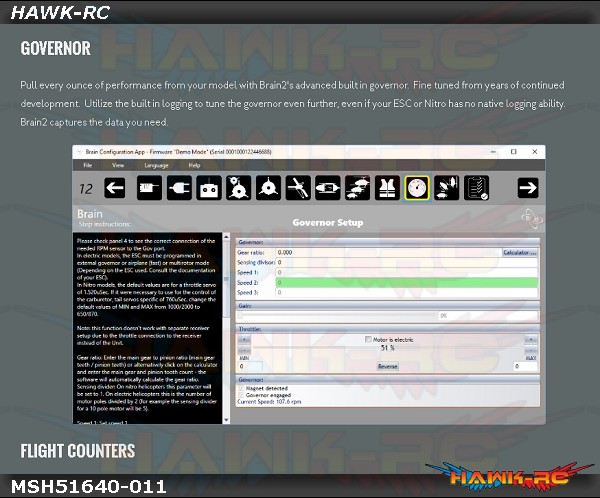Open the multiple helicopters flight styles step
Screen dimensions: 600x498
click(357, 188)
